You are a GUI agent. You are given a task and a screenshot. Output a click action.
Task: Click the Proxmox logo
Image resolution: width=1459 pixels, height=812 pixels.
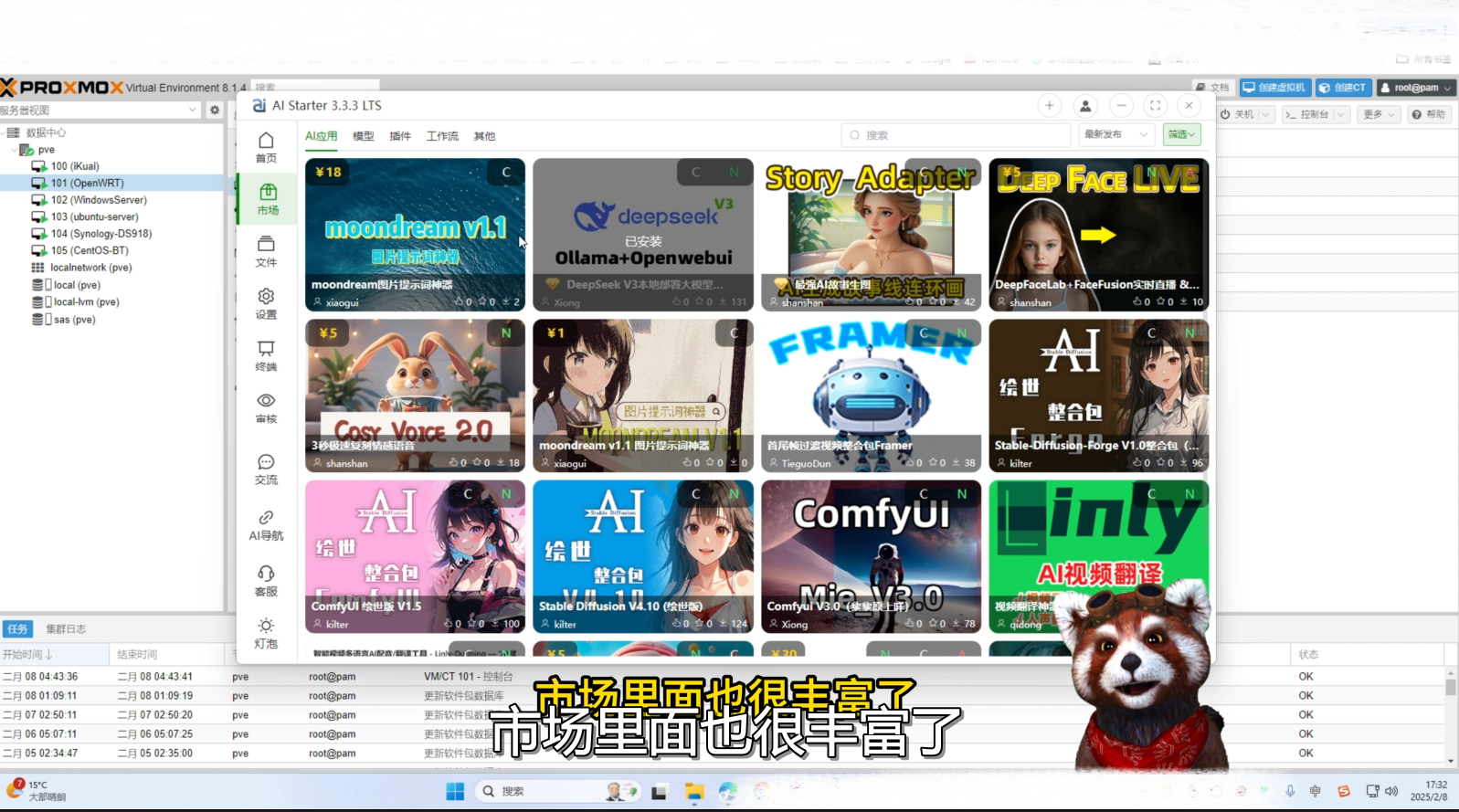coord(62,88)
